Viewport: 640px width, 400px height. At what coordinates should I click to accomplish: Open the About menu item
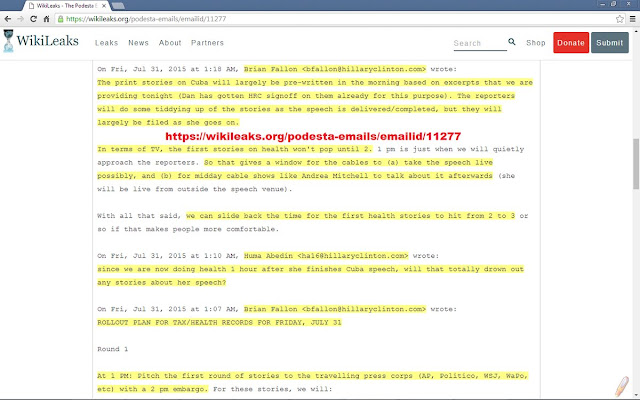tap(170, 43)
